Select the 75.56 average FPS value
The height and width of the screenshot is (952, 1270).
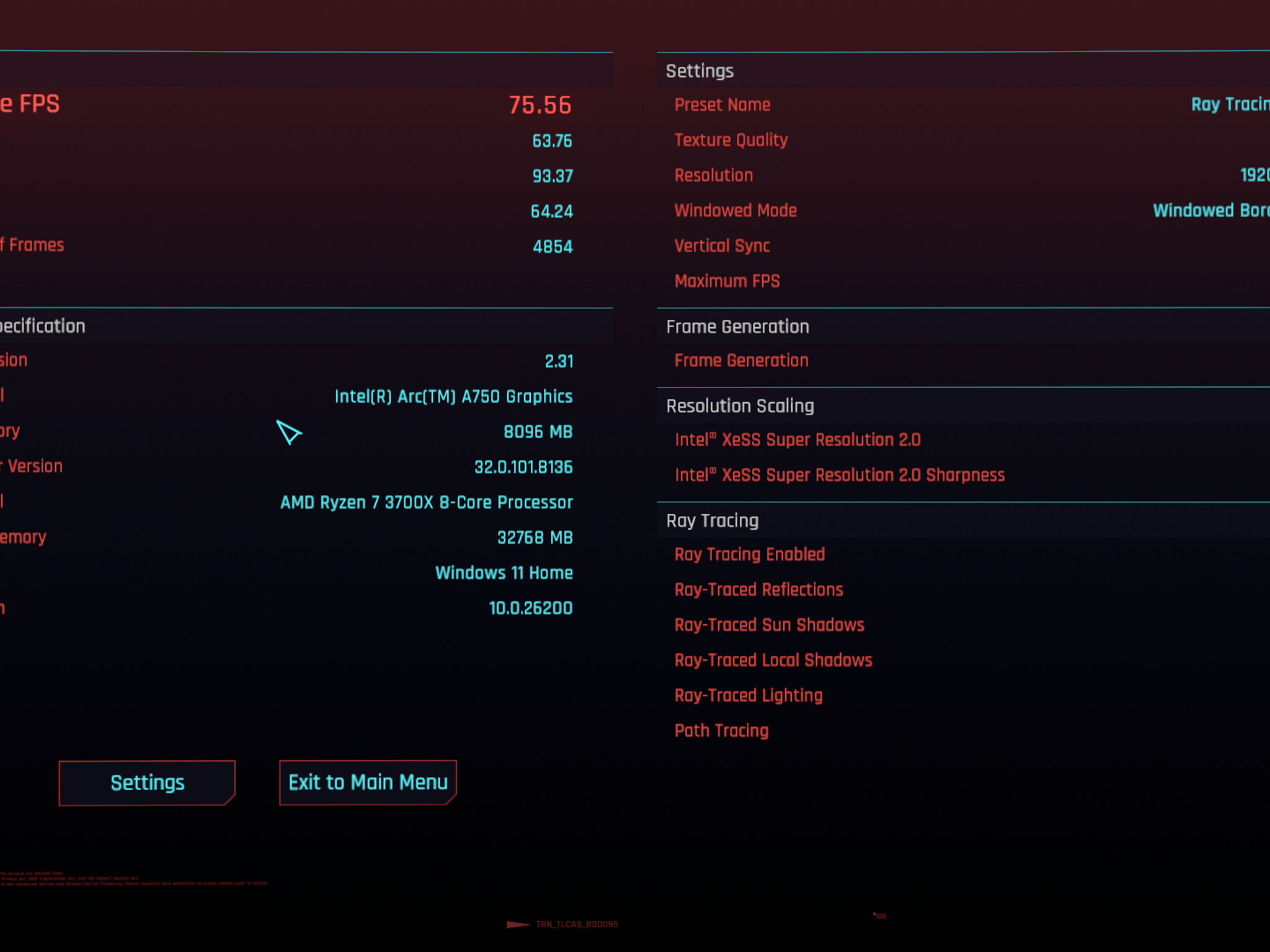[x=540, y=105]
